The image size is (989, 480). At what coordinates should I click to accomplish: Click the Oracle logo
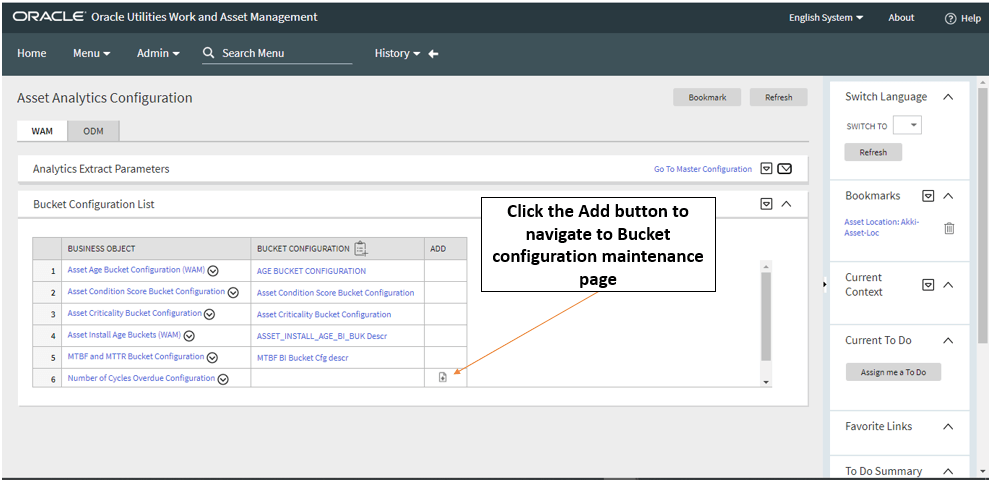(49, 17)
